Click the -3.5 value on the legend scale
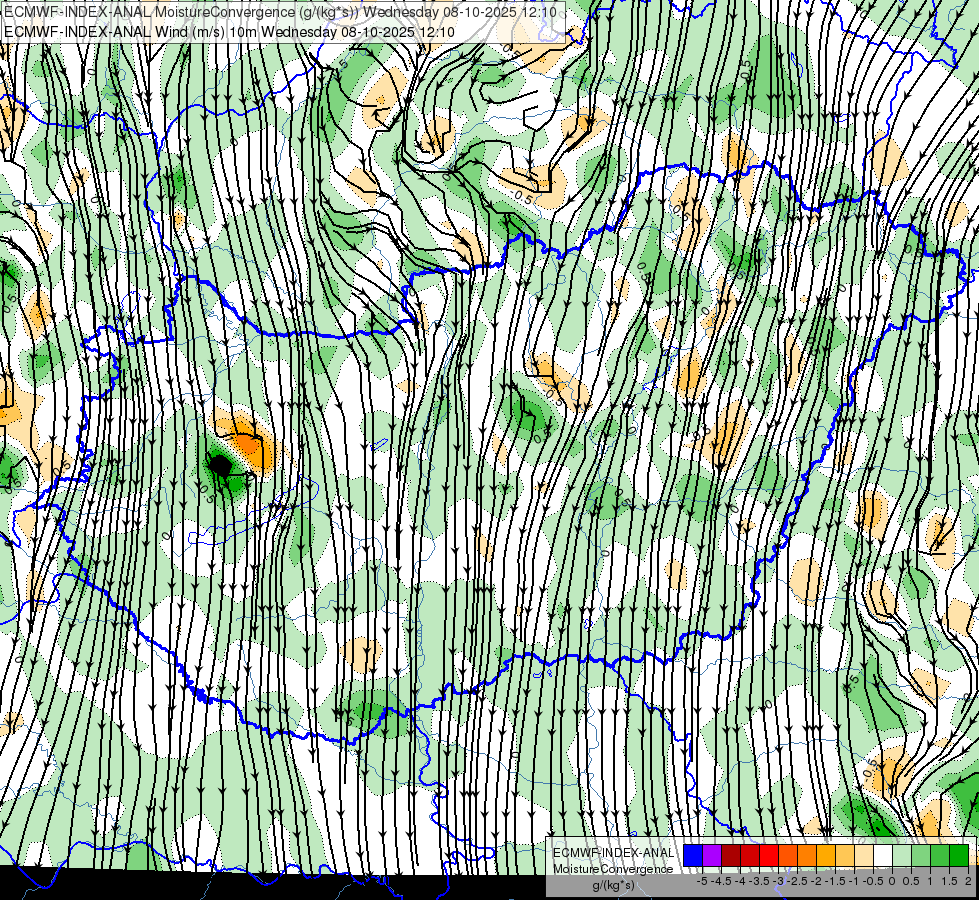Viewport: 979px width, 900px height. [x=759, y=881]
